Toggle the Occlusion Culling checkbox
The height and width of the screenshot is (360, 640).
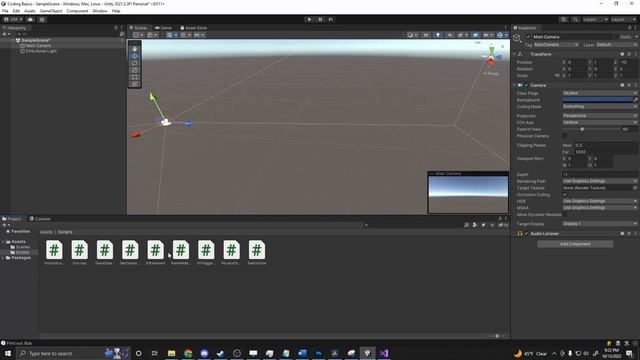[564, 195]
